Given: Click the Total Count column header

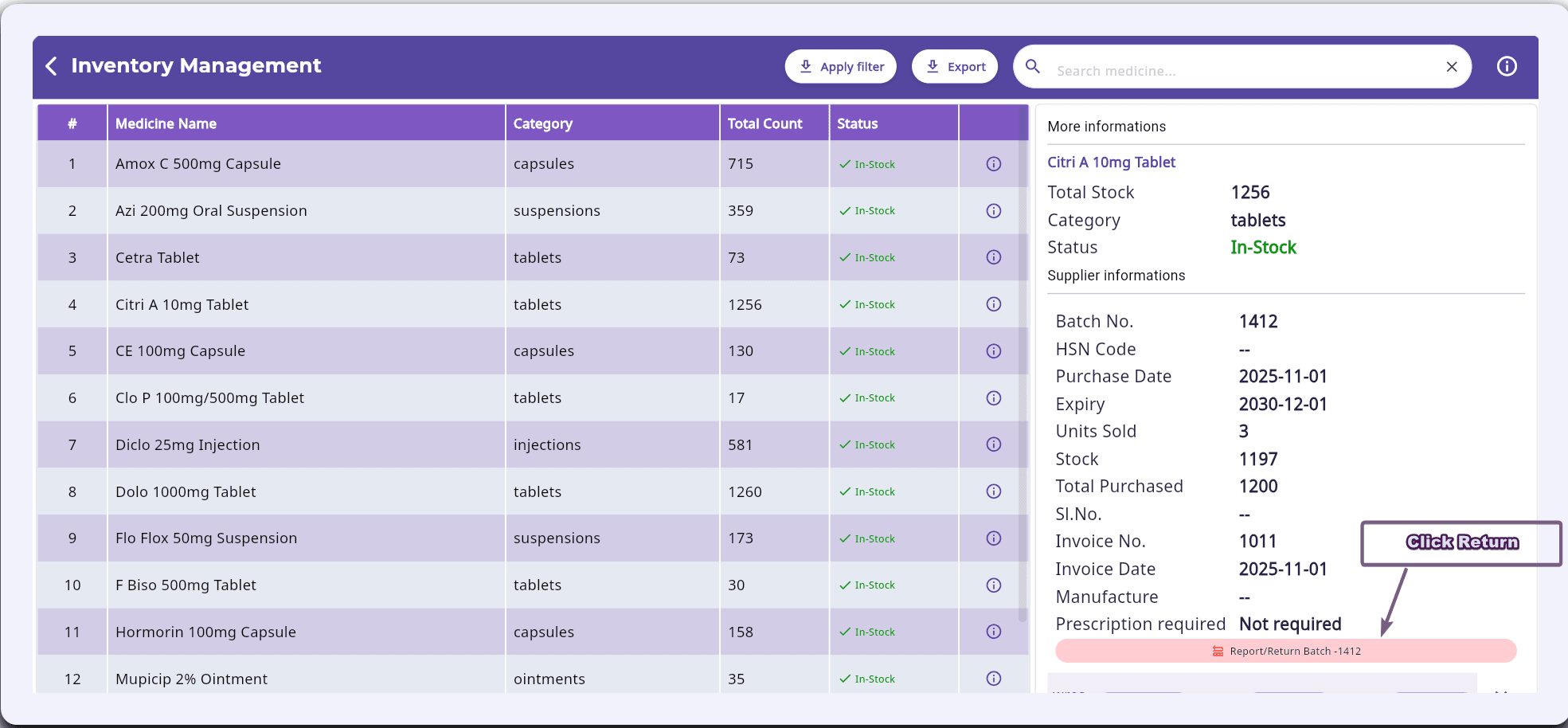Looking at the screenshot, I should tap(775, 123).
